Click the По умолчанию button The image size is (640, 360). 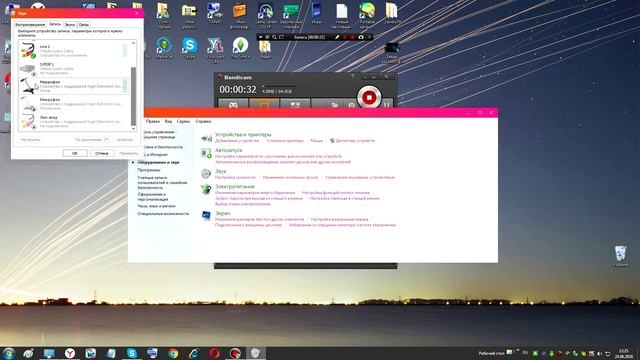click(89, 140)
